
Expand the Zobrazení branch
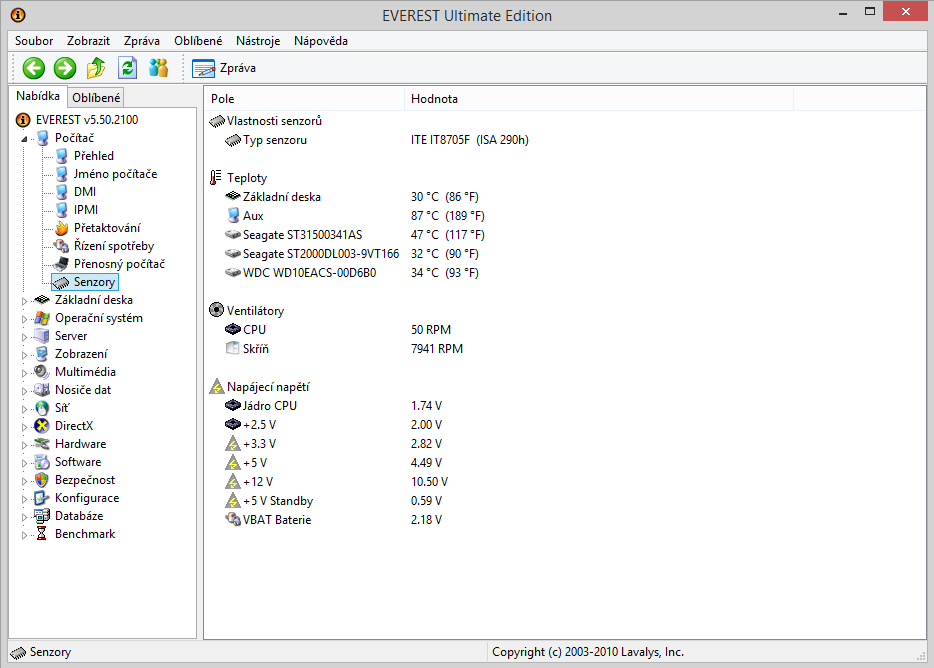24,355
